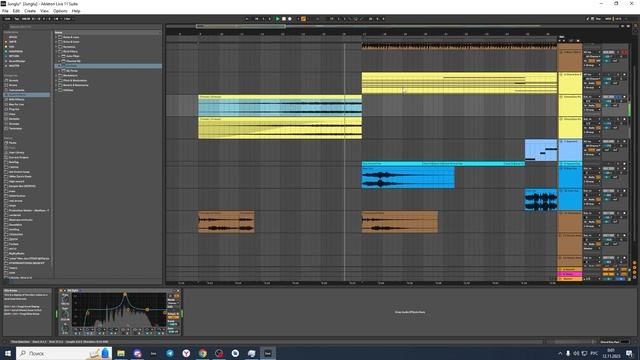Screen dimensions: 640x360
Task: Expand the Pitch & Modulation folder
Action: tap(56, 80)
